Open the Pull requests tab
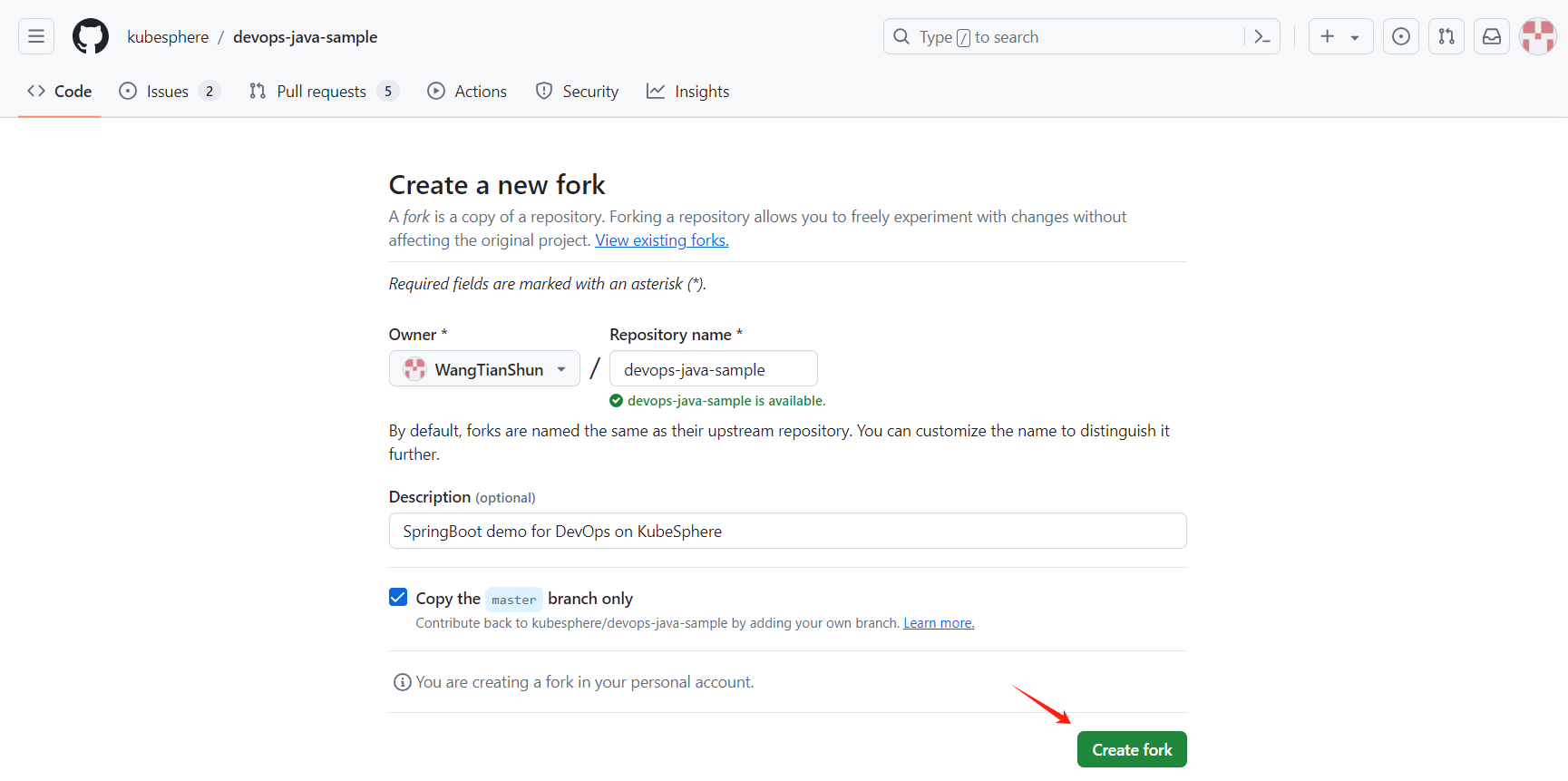This screenshot has width=1568, height=781. coord(322,92)
